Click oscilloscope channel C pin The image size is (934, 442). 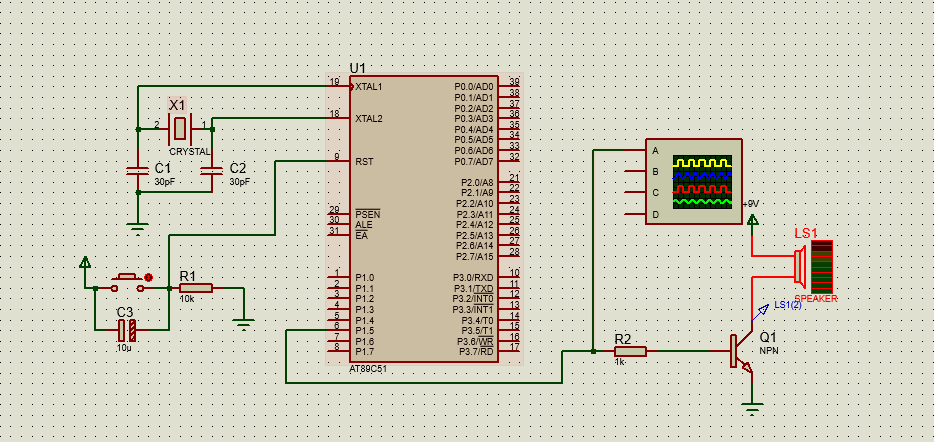635,193
